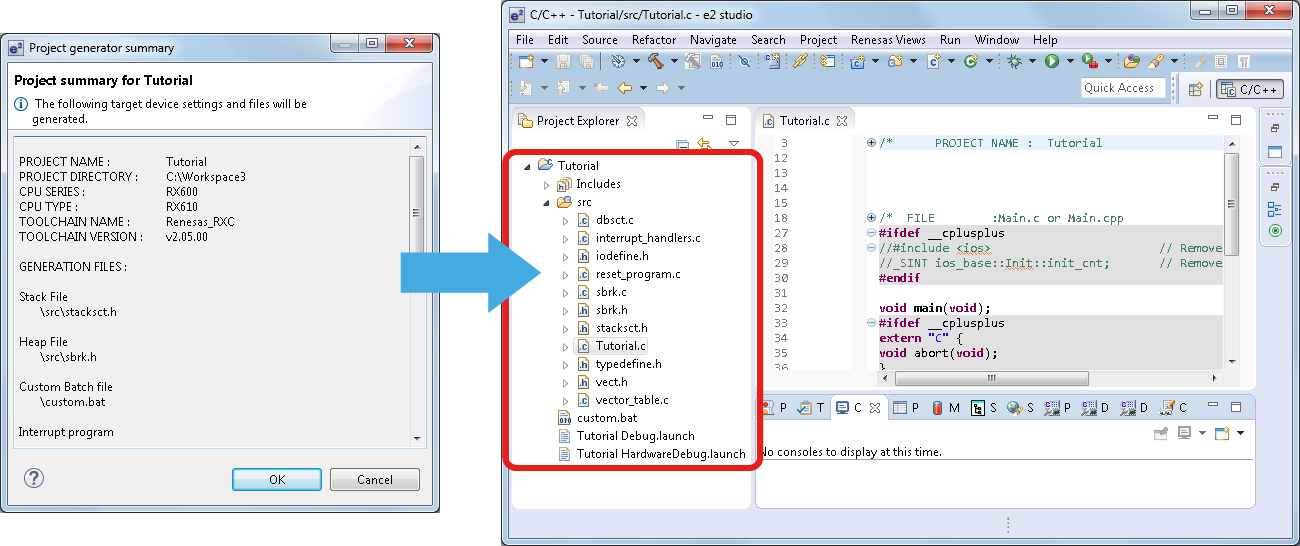Click the Quick Access search field

[x=1123, y=88]
